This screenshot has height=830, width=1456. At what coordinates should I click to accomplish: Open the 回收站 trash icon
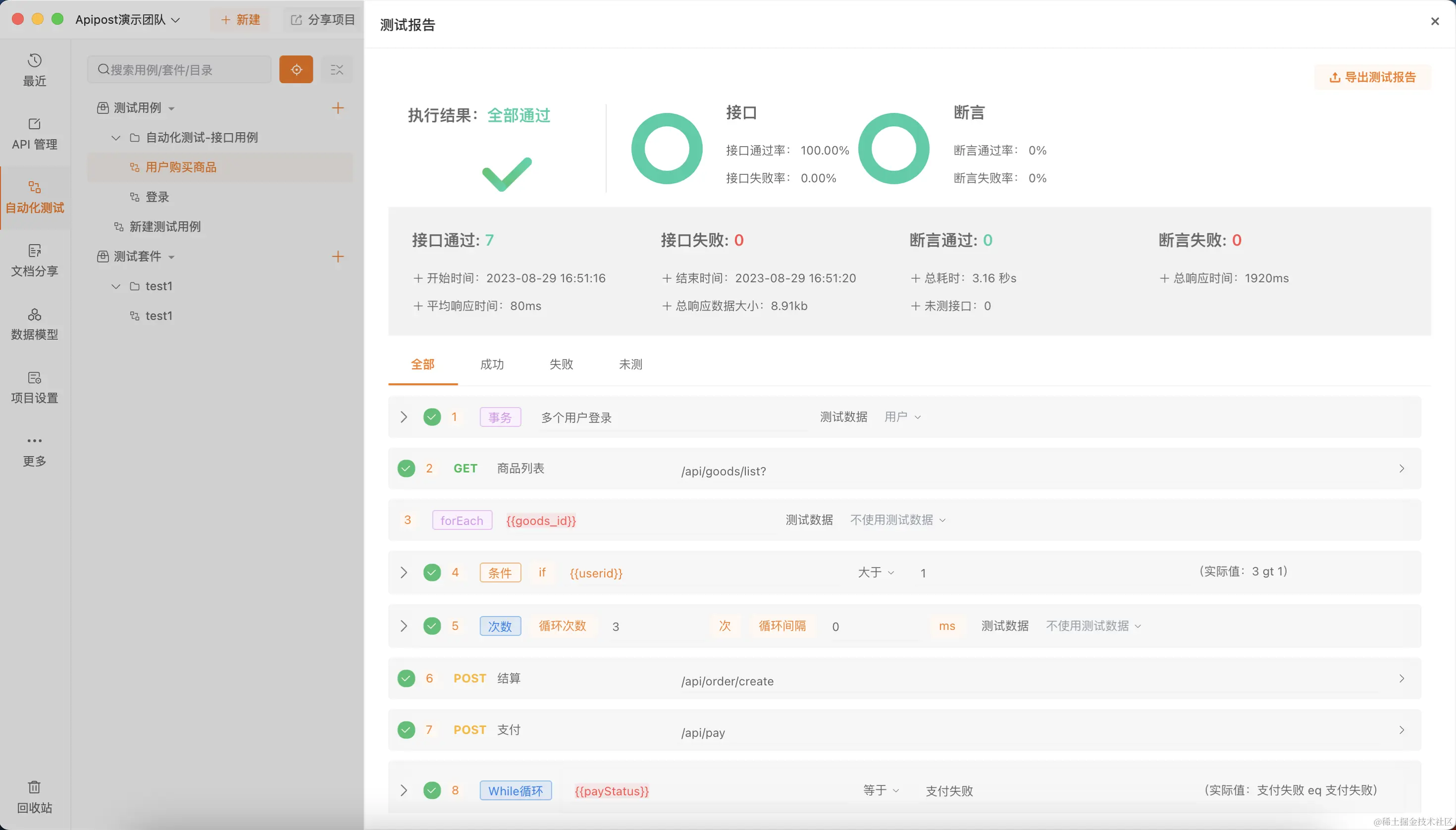click(34, 796)
